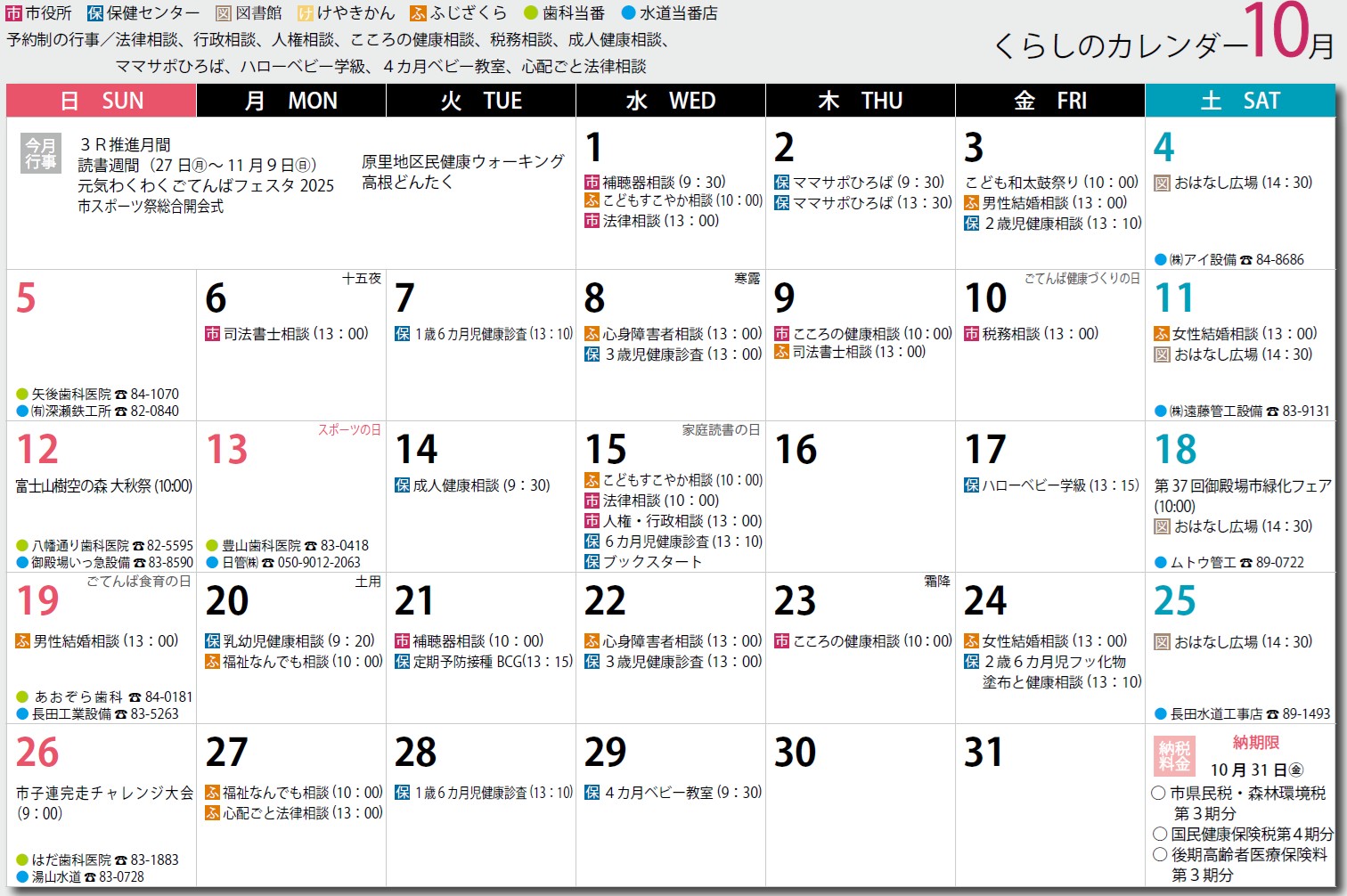The height and width of the screenshot is (896, 1347).
Task: Click the 日 SUN column header
Action: [x=102, y=101]
